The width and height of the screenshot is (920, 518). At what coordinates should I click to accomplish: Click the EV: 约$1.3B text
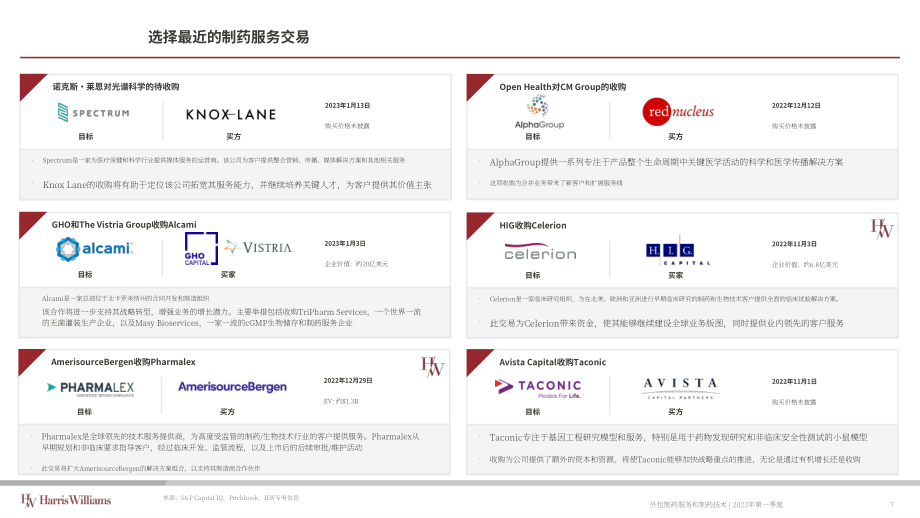point(341,401)
